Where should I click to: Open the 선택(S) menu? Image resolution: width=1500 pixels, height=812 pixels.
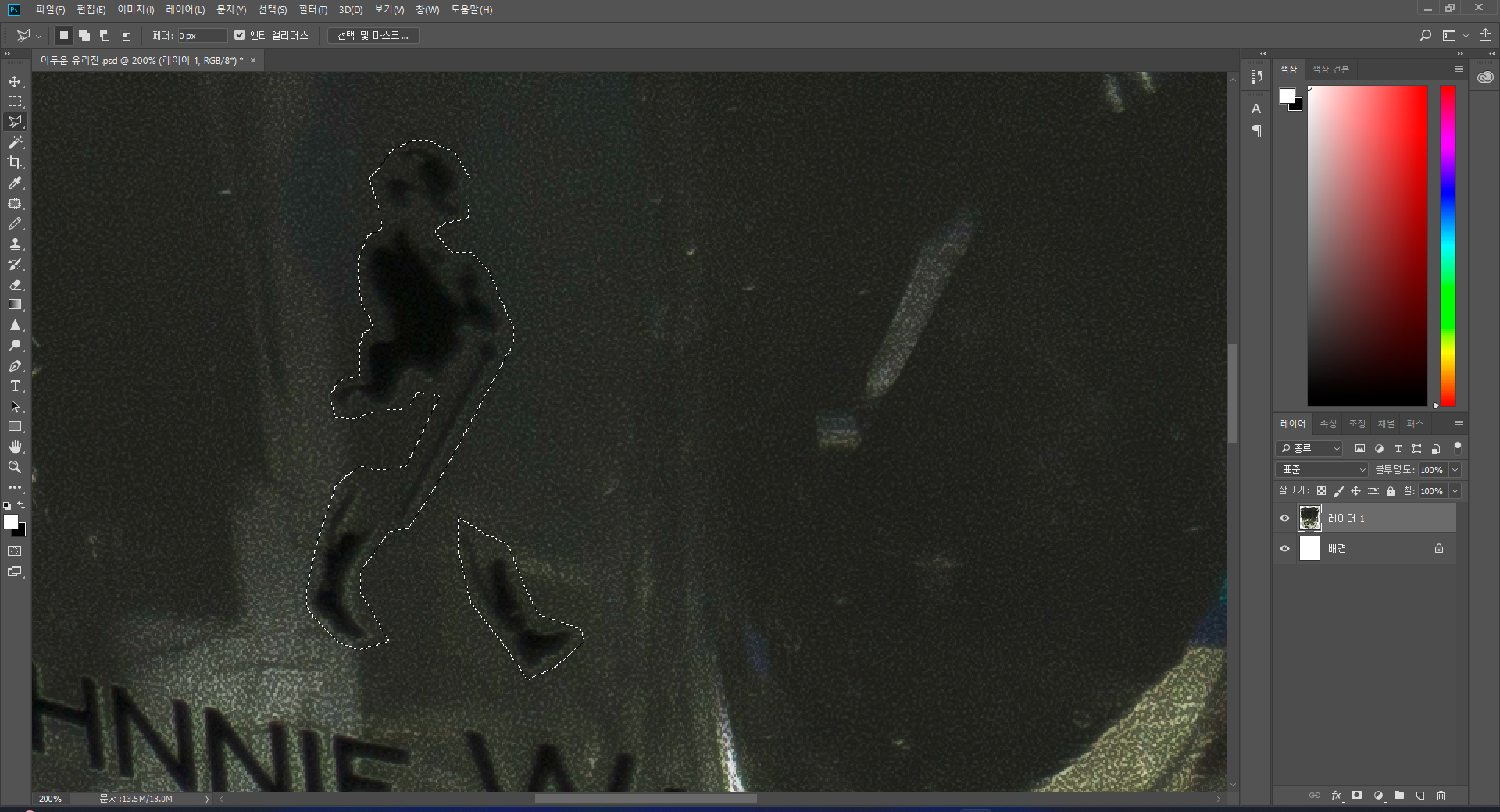(x=273, y=9)
